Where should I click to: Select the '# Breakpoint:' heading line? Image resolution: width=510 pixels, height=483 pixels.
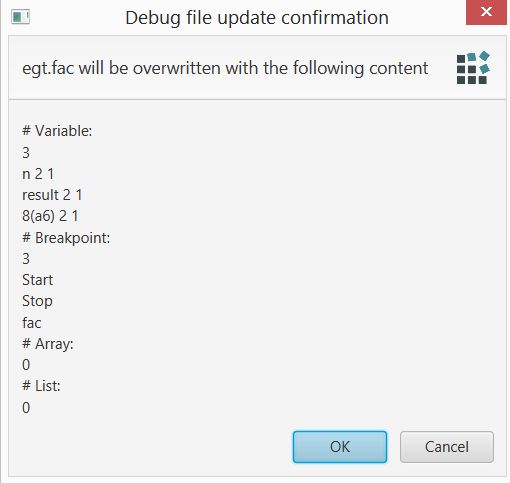(x=66, y=238)
